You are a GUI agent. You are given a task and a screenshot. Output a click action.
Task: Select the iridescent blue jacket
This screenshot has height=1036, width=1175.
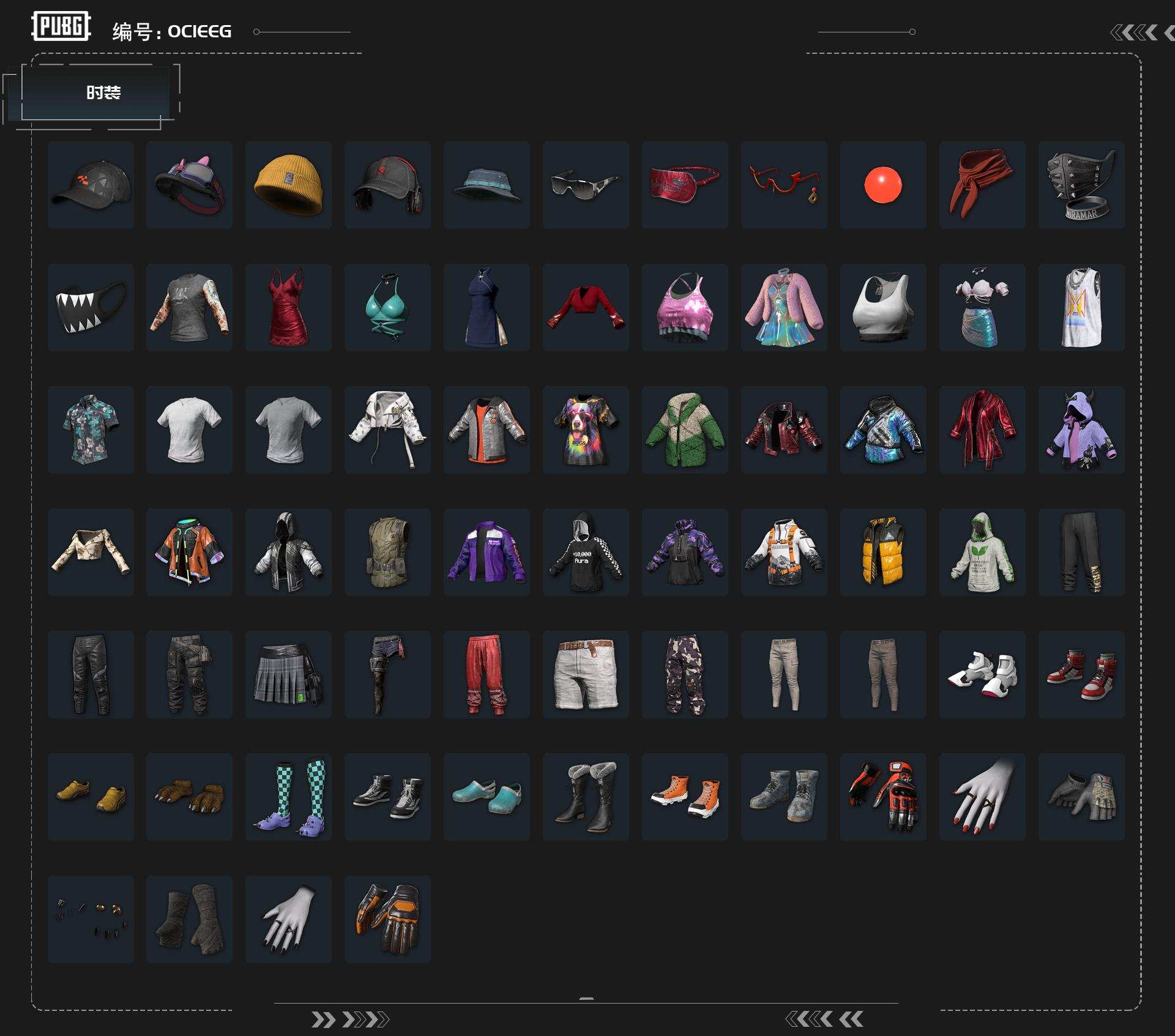[883, 430]
